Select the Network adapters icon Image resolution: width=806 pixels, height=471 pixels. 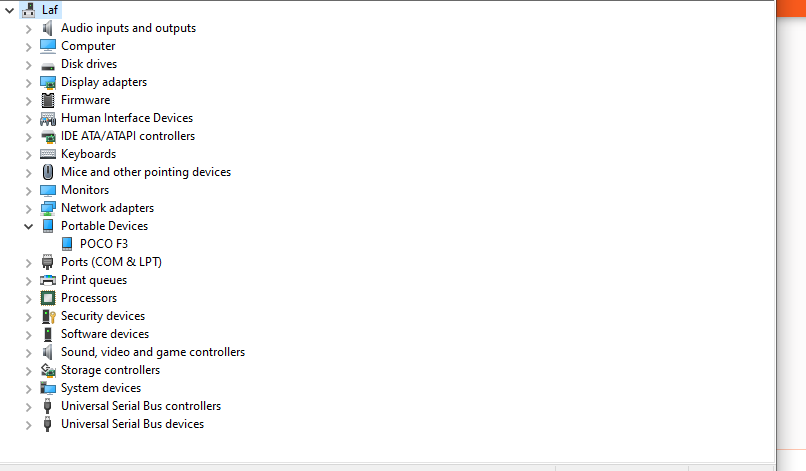[x=48, y=208]
